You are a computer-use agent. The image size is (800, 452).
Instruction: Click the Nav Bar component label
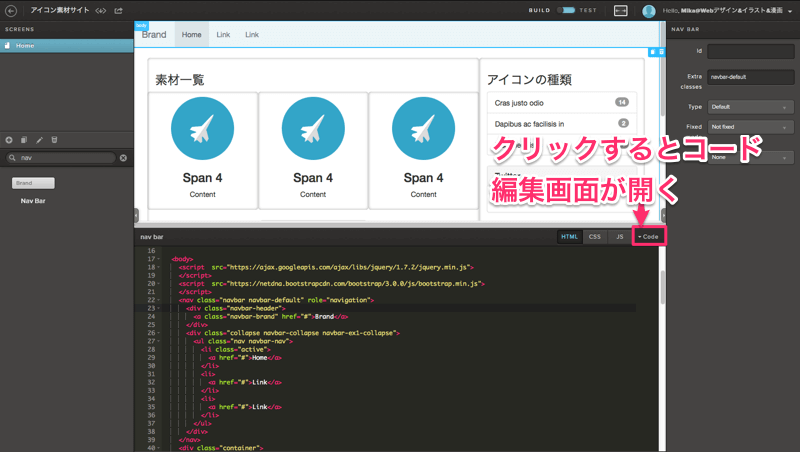coord(33,201)
